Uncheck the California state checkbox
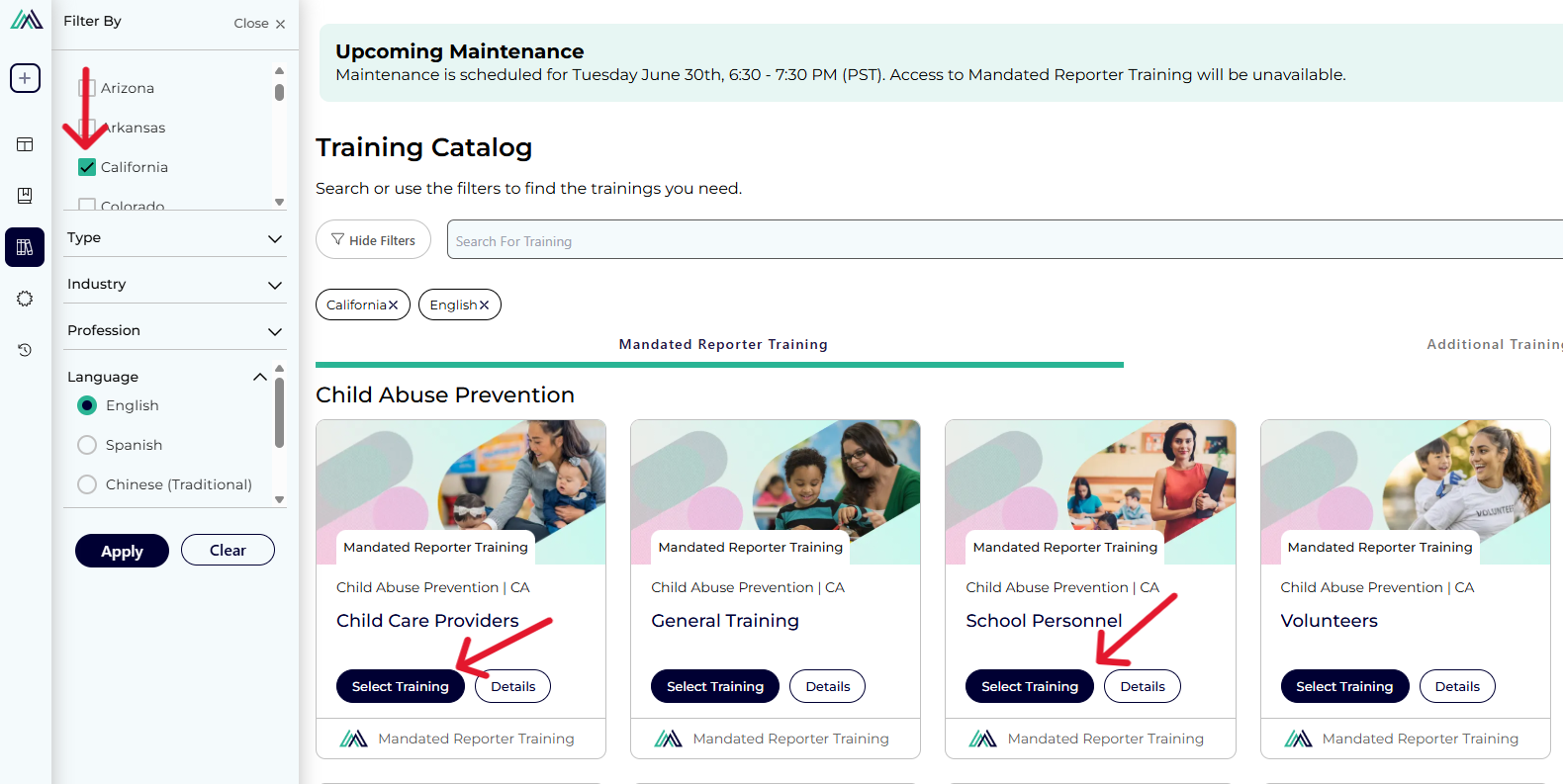The image size is (1563, 784). coord(87,167)
